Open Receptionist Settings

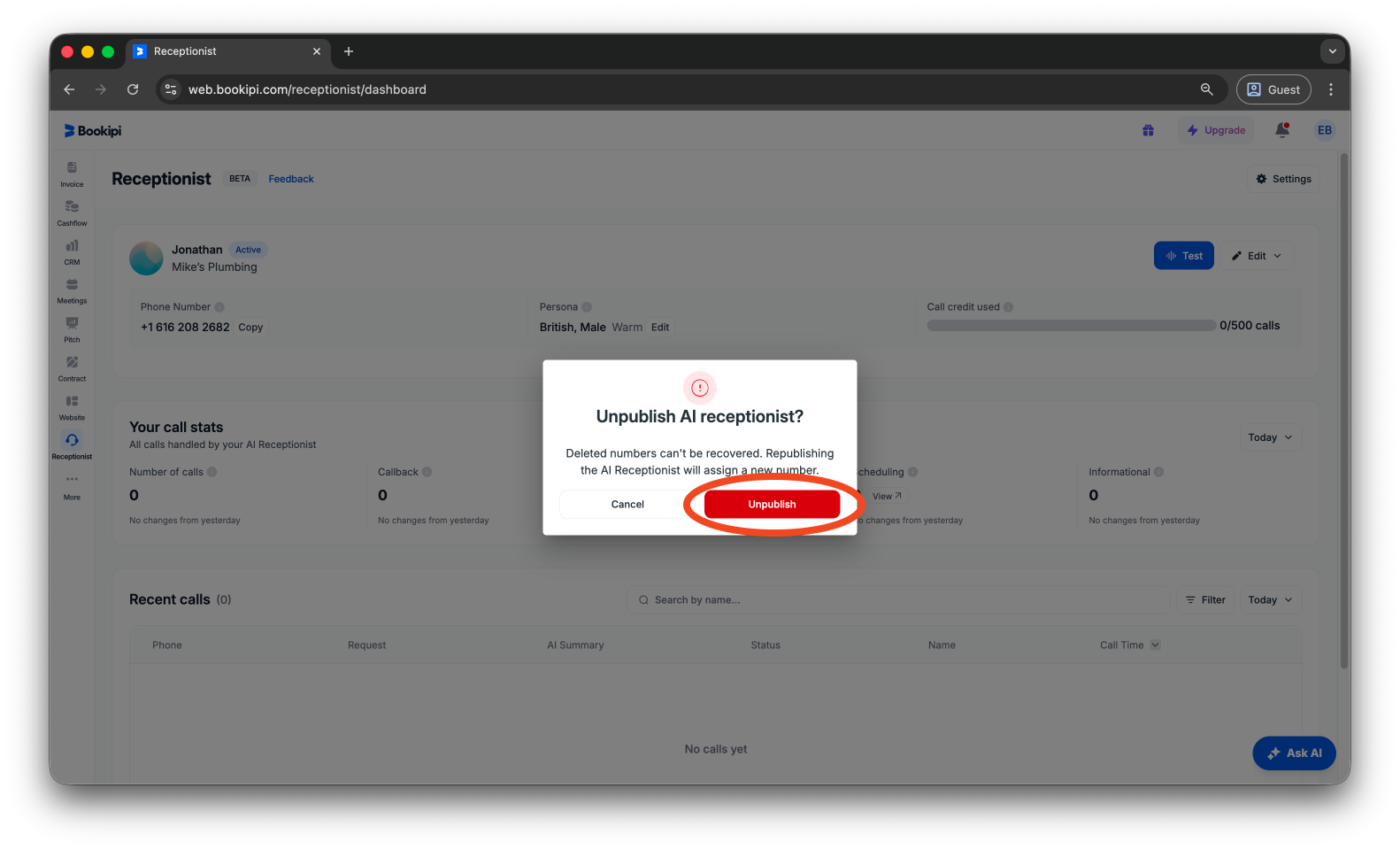pos(1283,179)
